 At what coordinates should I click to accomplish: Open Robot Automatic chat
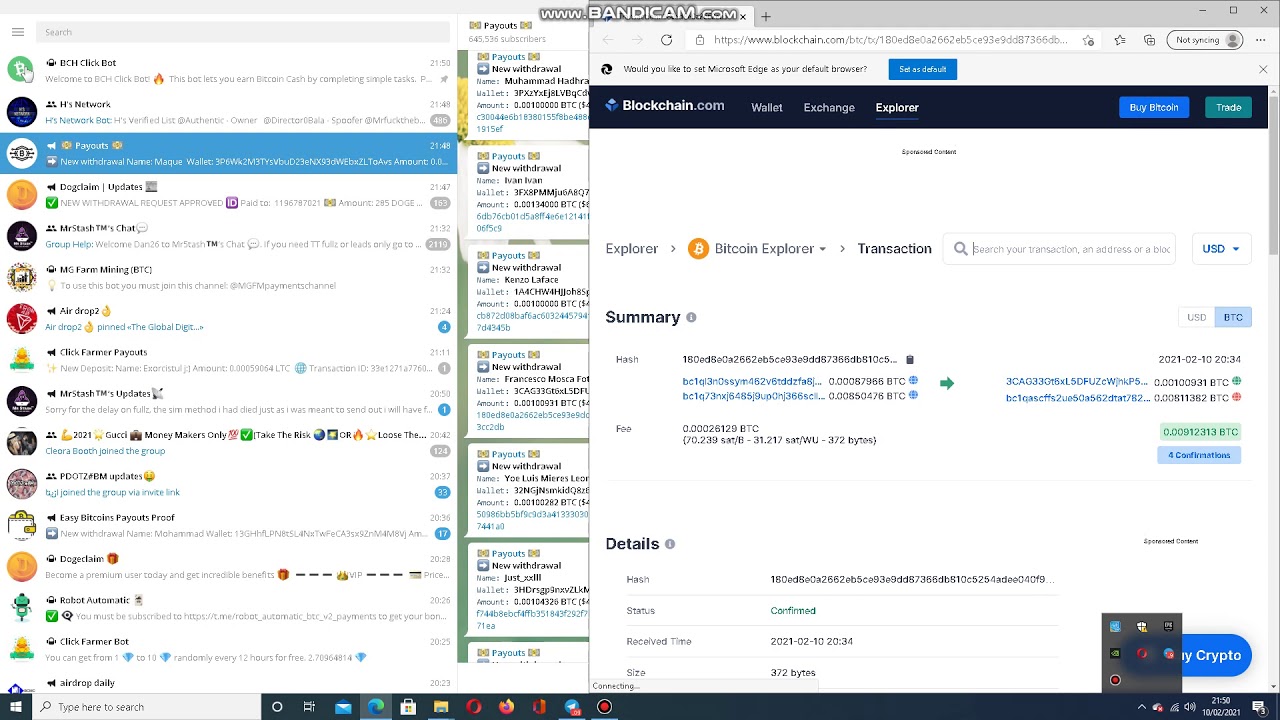tap(228, 608)
